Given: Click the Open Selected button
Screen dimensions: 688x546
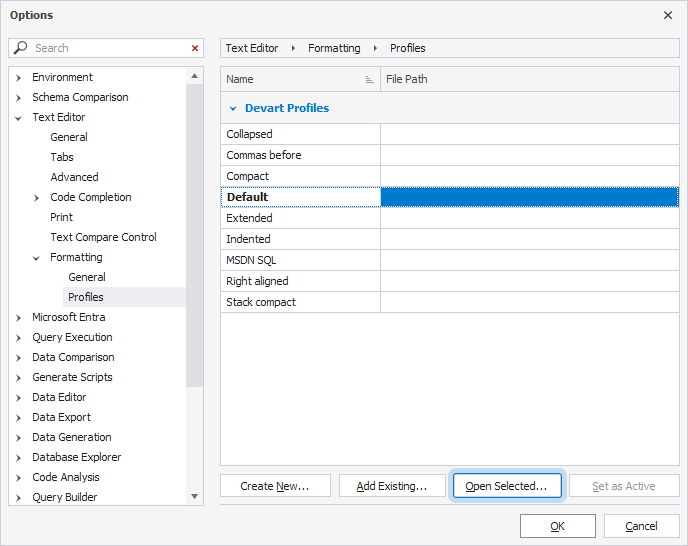Looking at the screenshot, I should point(507,486).
